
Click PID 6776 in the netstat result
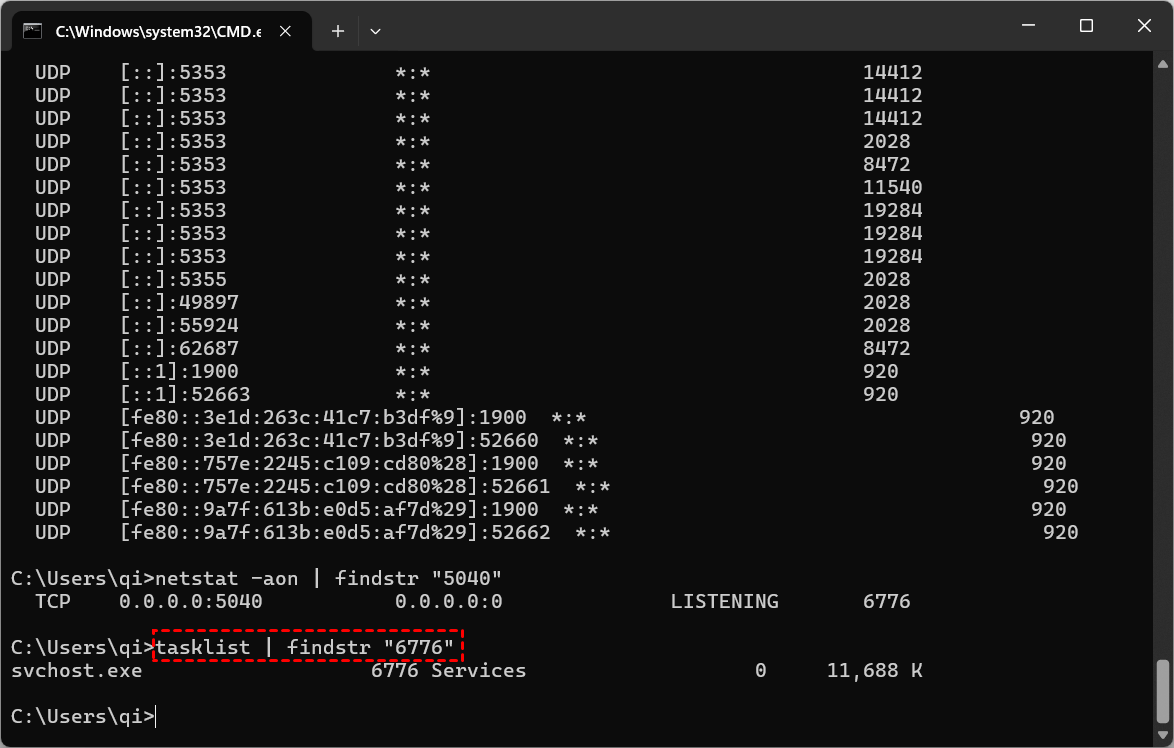click(886, 602)
